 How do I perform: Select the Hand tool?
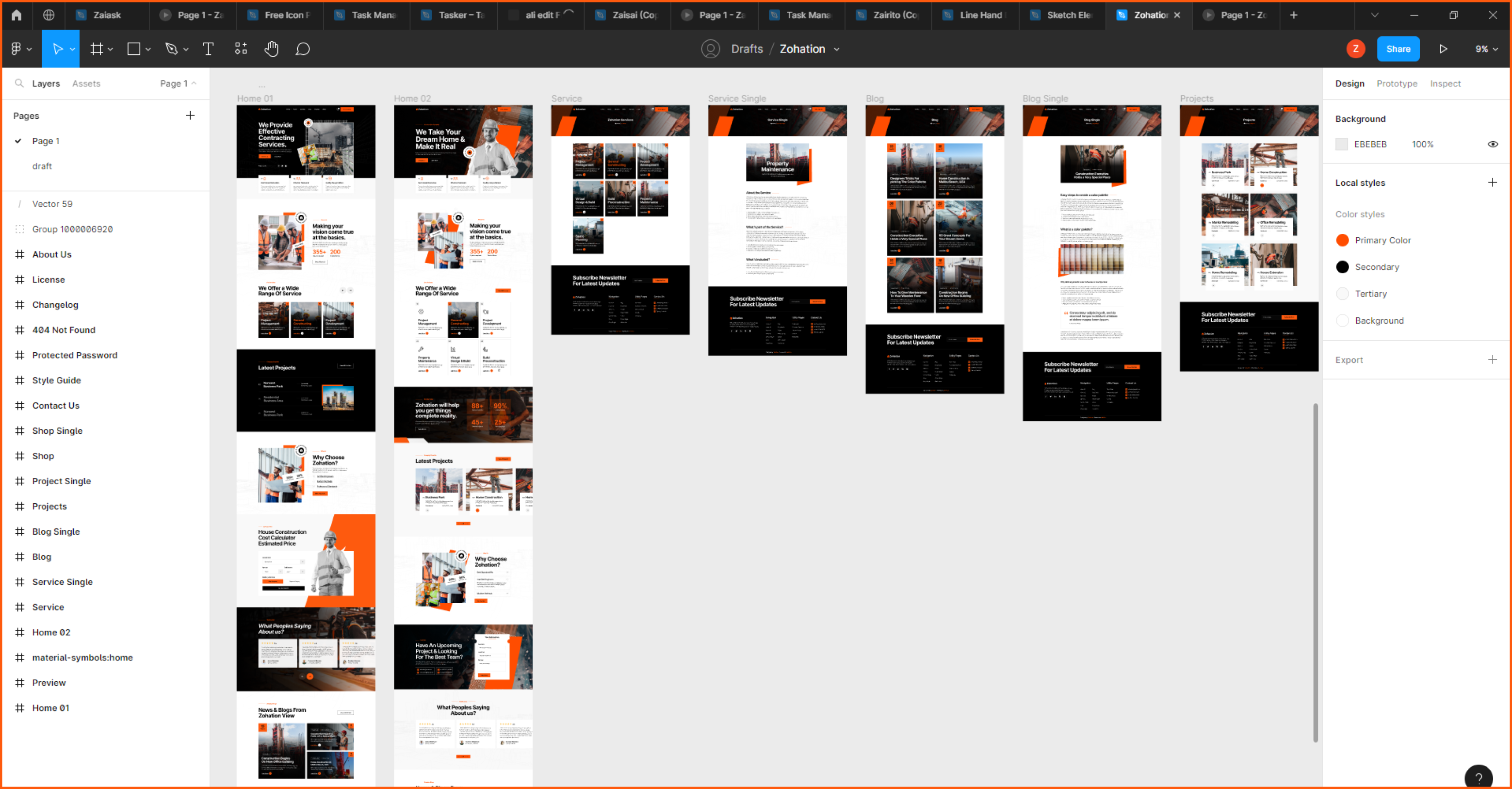pyautogui.click(x=271, y=49)
